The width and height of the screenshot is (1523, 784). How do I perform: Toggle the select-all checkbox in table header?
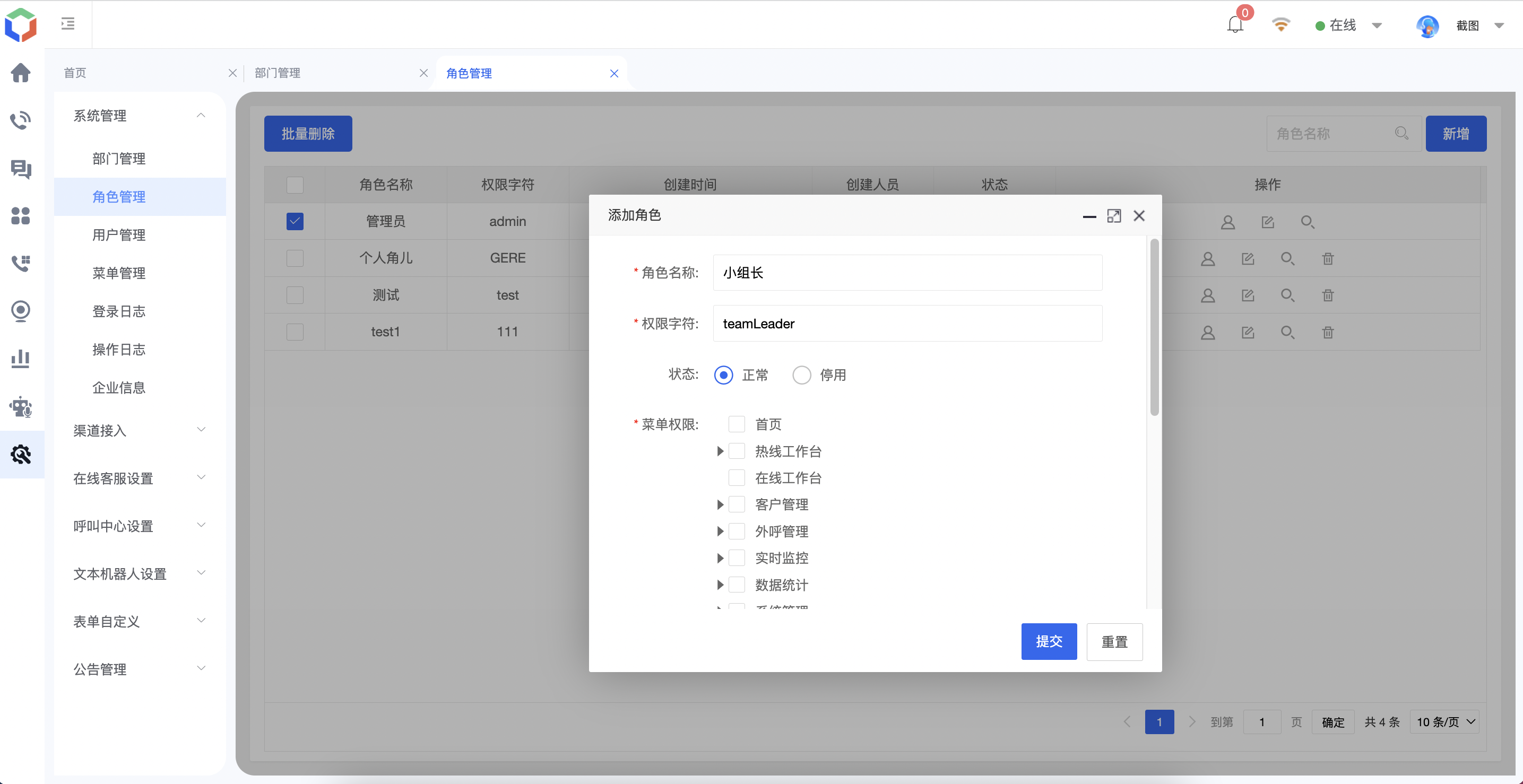(x=295, y=185)
